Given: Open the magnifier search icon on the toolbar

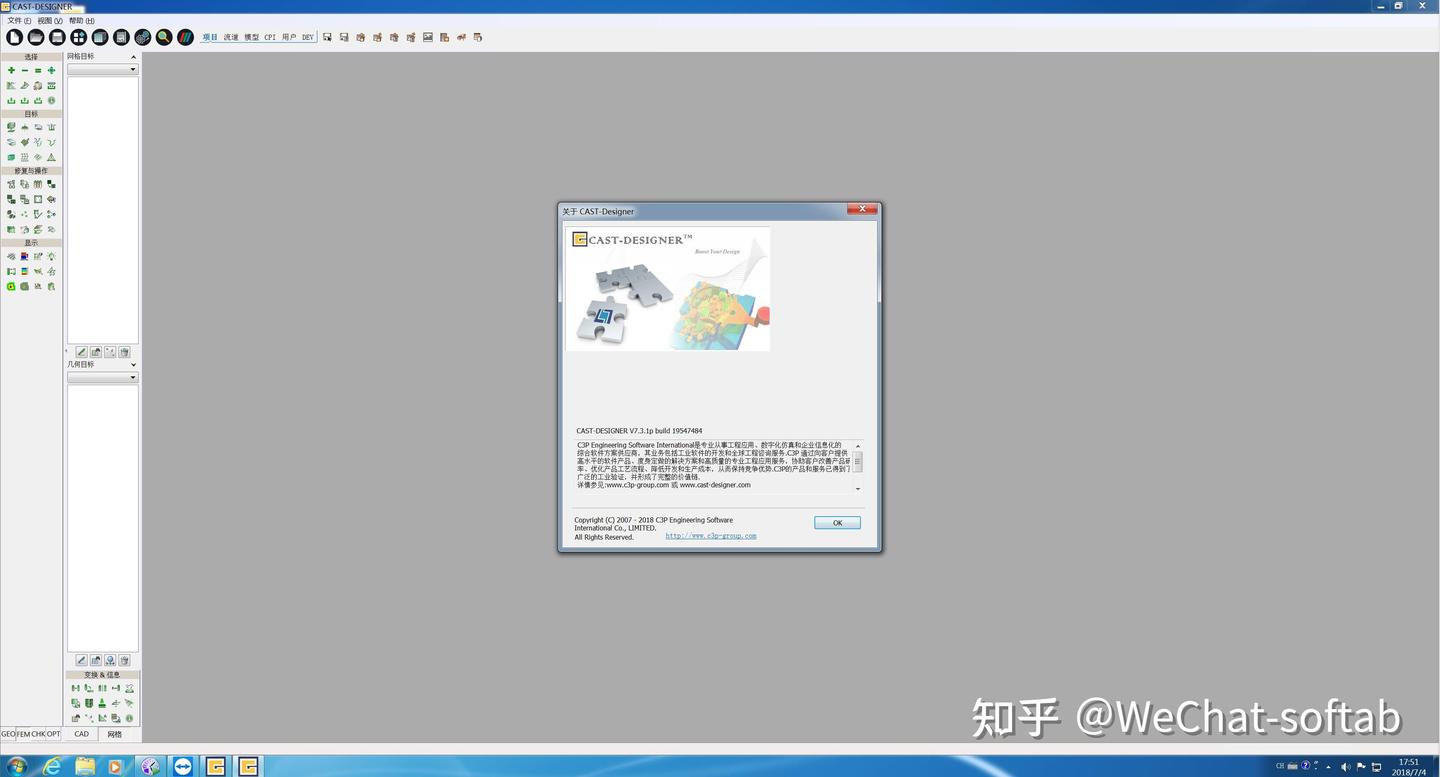Looking at the screenshot, I should coord(163,37).
